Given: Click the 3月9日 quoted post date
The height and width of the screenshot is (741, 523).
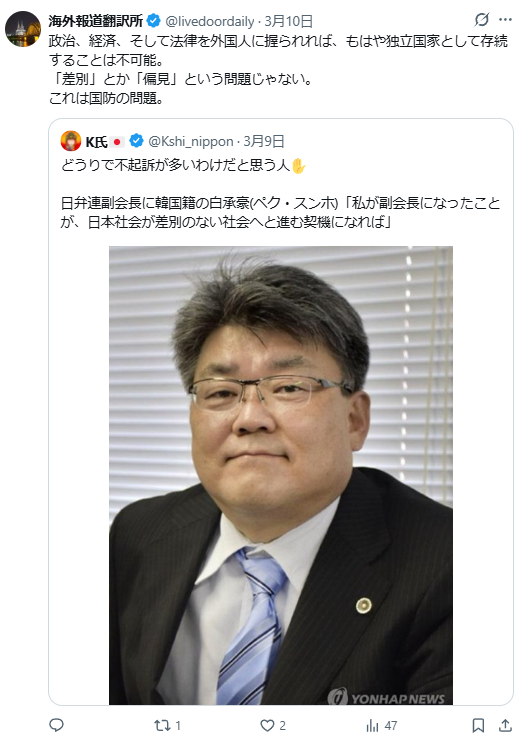Looking at the screenshot, I should (x=264, y=141).
